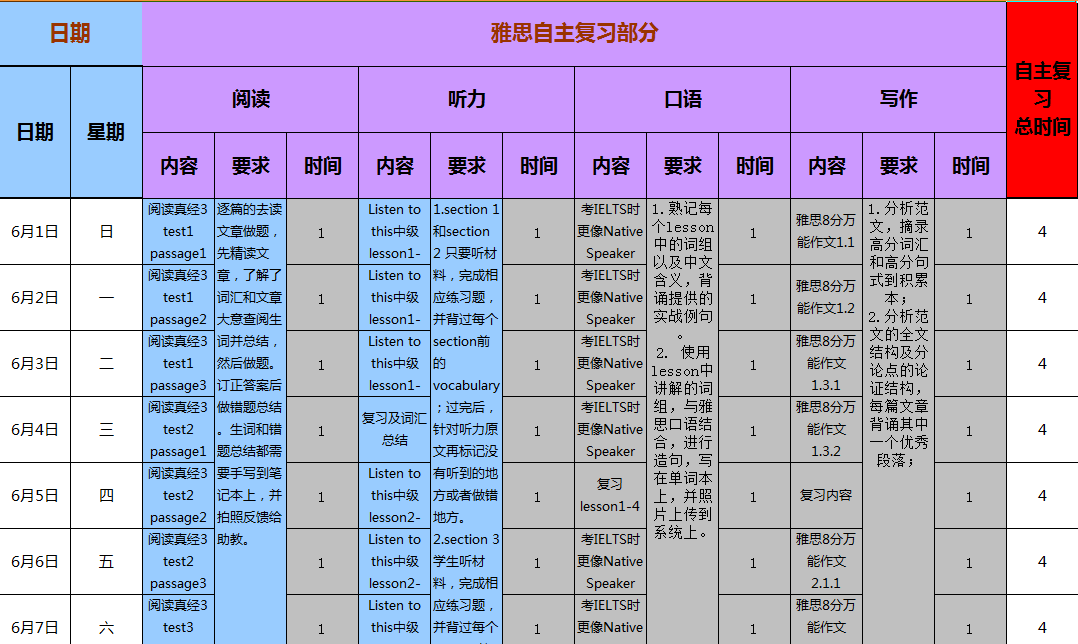Click cell 雅思8分万能作文 1.3.1
Screen dimensions: 1078x644
coord(826,364)
